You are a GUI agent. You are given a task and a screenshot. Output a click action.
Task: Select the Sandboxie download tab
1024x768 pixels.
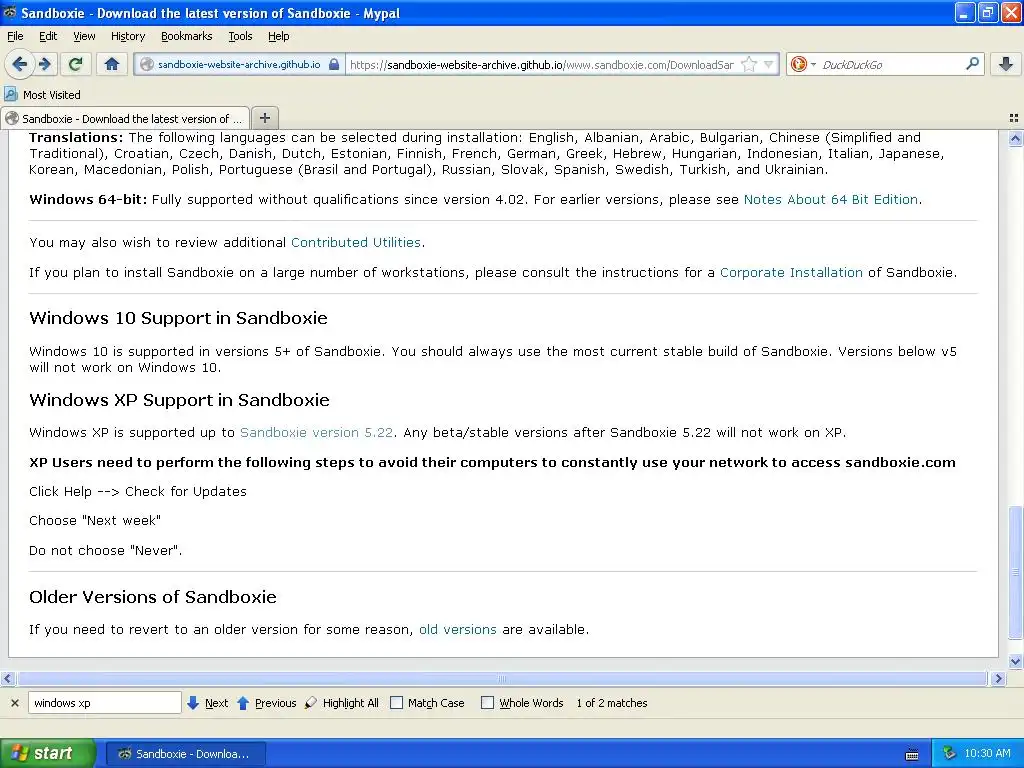125,118
